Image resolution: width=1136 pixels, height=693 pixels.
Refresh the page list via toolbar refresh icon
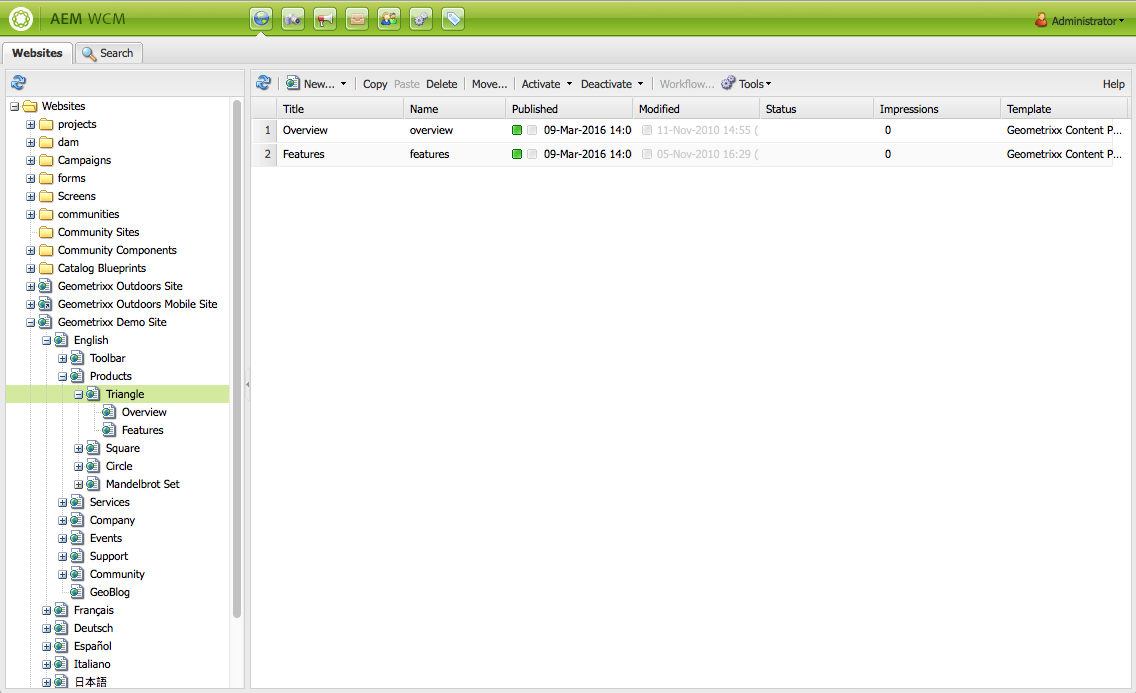264,83
